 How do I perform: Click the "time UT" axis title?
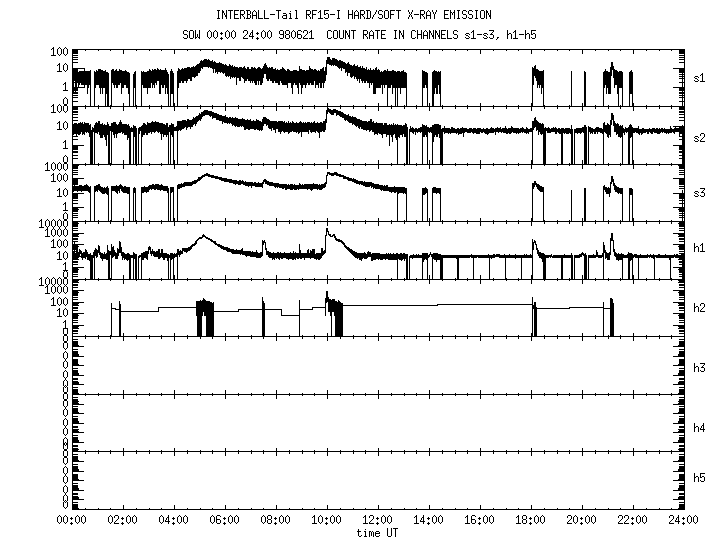[377, 533]
